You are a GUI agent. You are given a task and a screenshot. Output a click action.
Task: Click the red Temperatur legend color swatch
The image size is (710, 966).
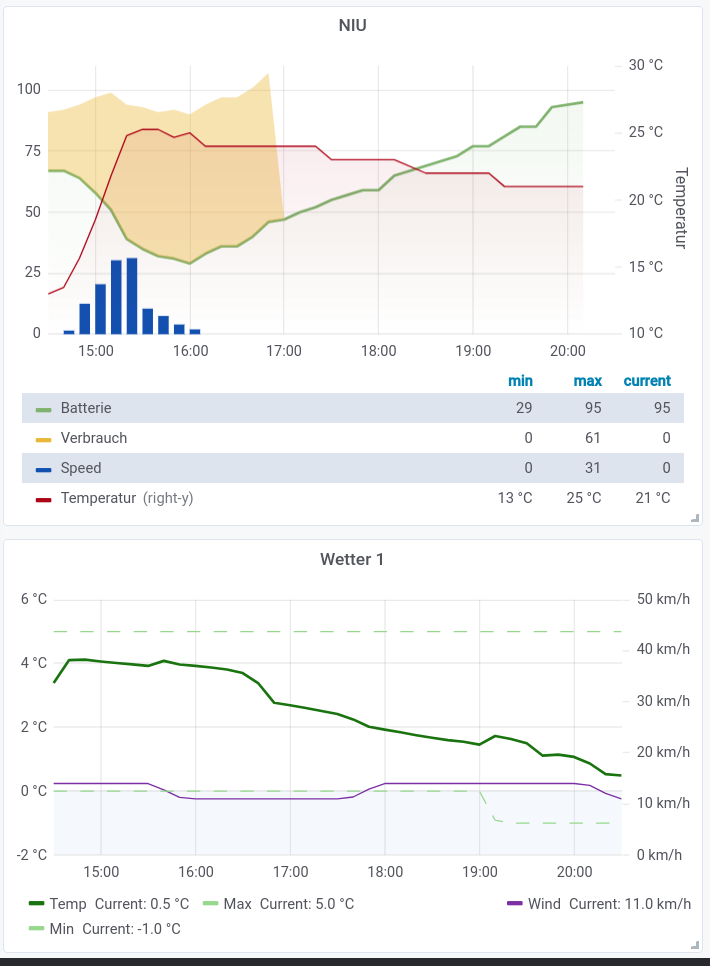coord(43,499)
